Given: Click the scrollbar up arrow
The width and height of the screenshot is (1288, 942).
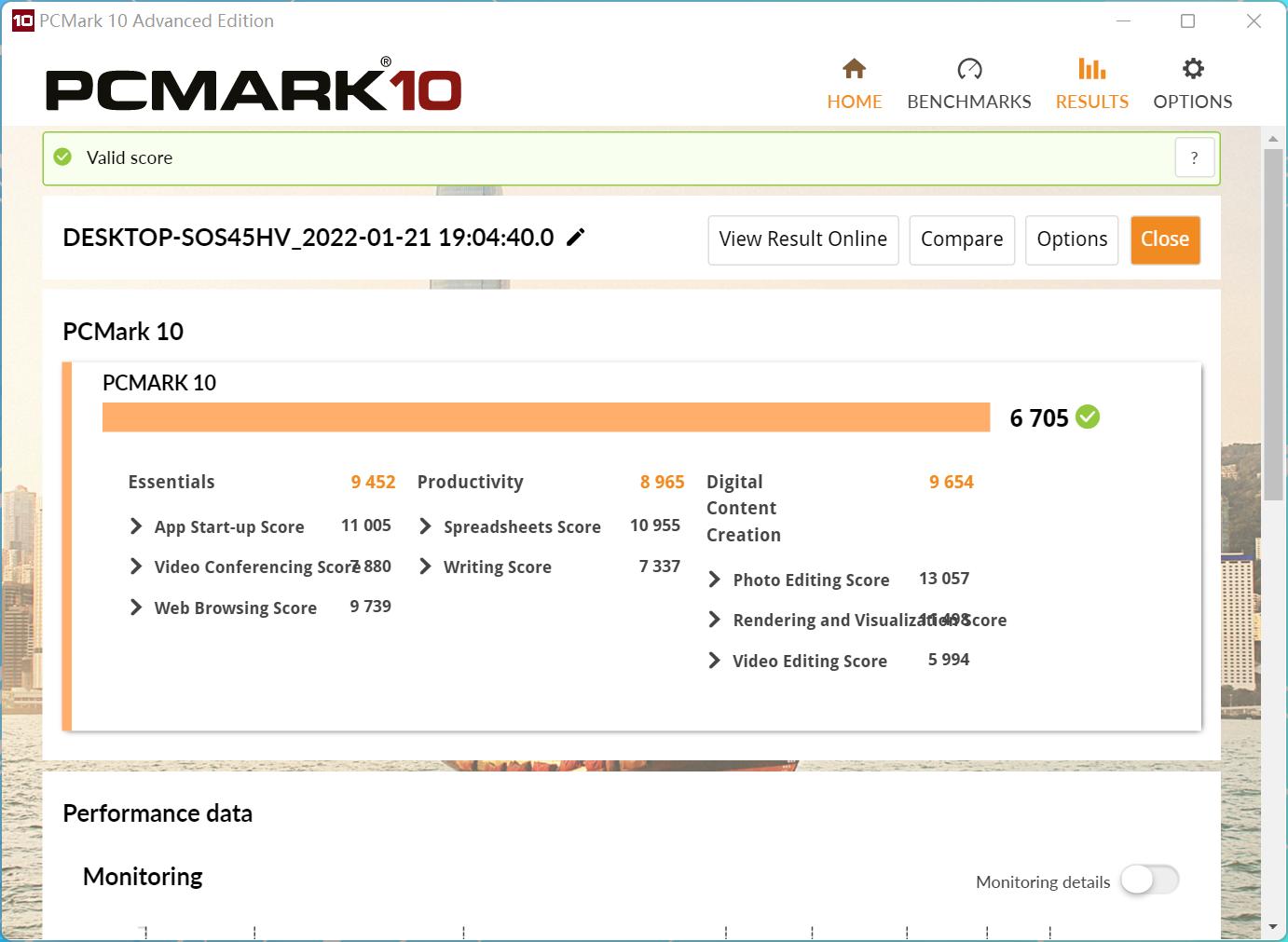Looking at the screenshot, I should click(x=1273, y=139).
